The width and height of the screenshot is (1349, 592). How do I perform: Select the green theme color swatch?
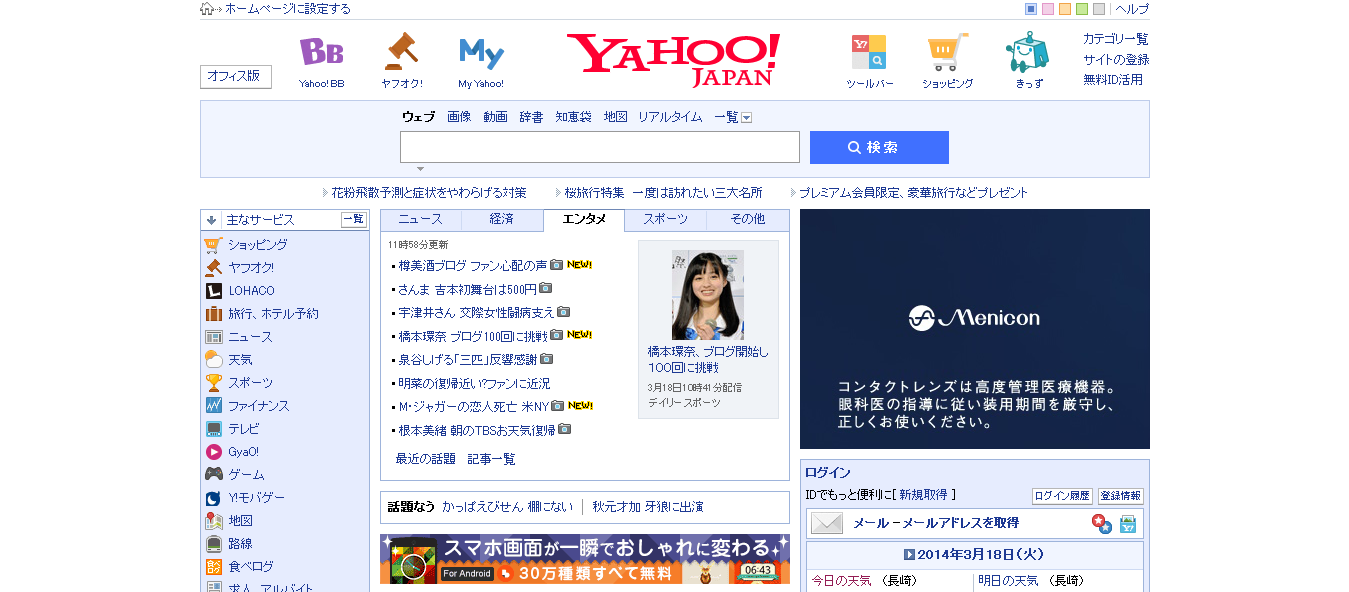click(1082, 9)
